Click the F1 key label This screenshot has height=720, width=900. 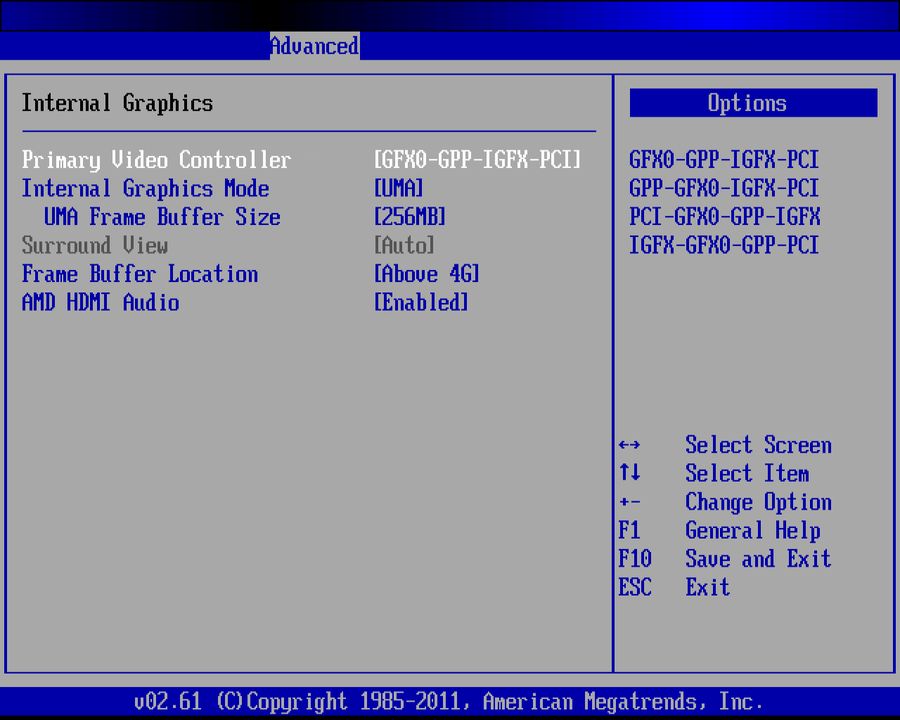[x=629, y=530]
